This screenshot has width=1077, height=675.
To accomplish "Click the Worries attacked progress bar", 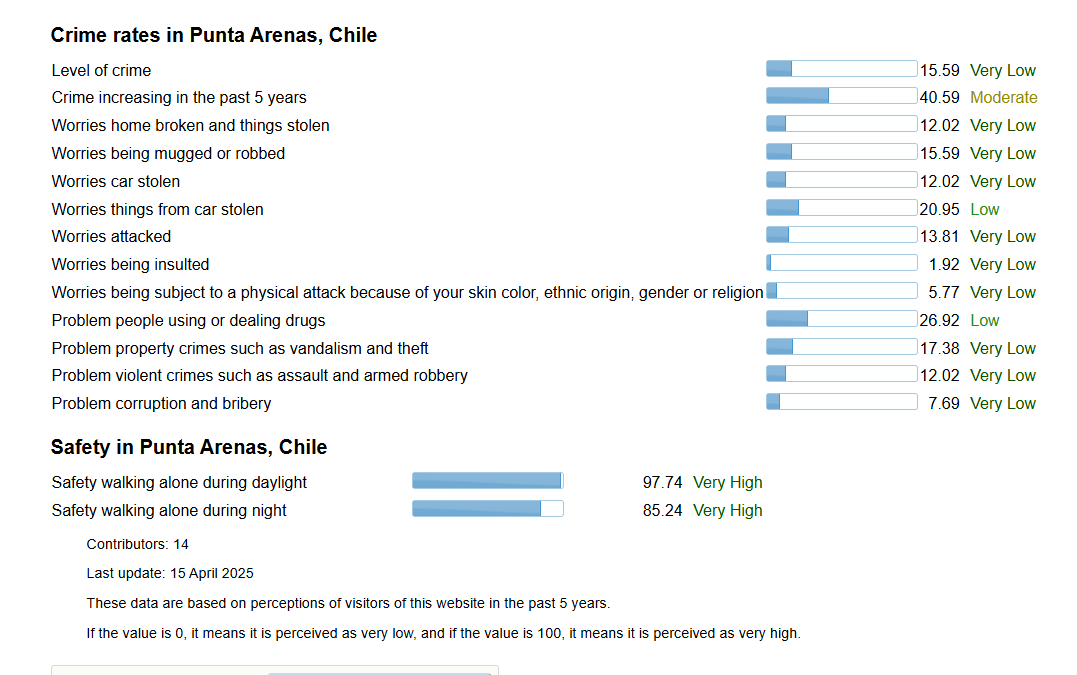I will pyautogui.click(x=841, y=235).
